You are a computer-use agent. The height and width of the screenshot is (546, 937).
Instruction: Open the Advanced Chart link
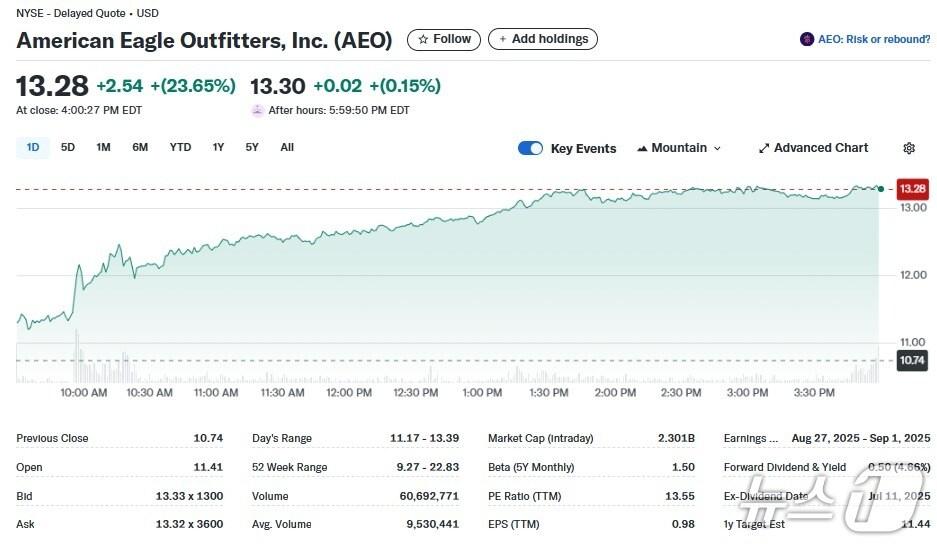[x=820, y=148]
